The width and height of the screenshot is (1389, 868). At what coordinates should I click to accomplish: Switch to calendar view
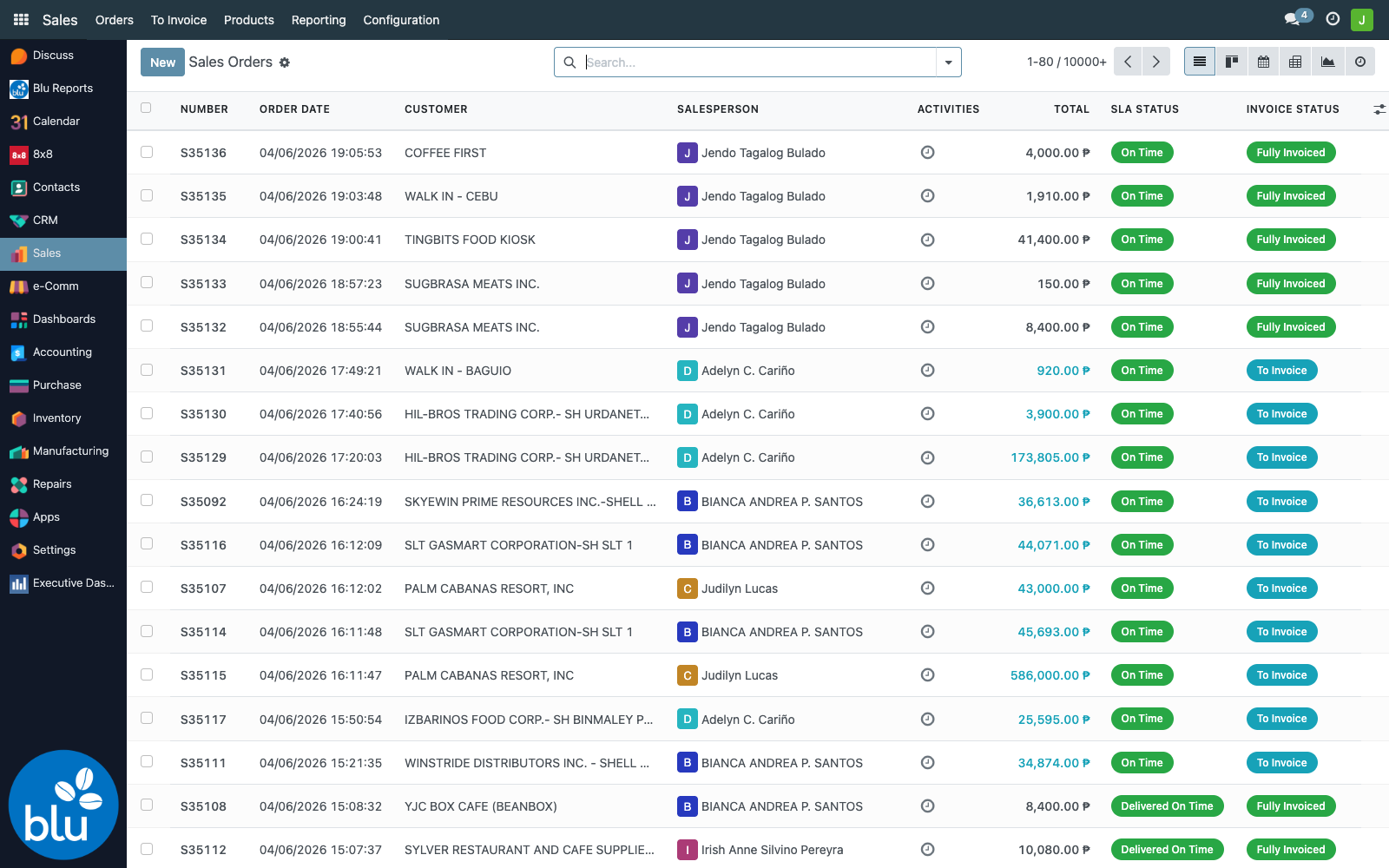(1263, 62)
